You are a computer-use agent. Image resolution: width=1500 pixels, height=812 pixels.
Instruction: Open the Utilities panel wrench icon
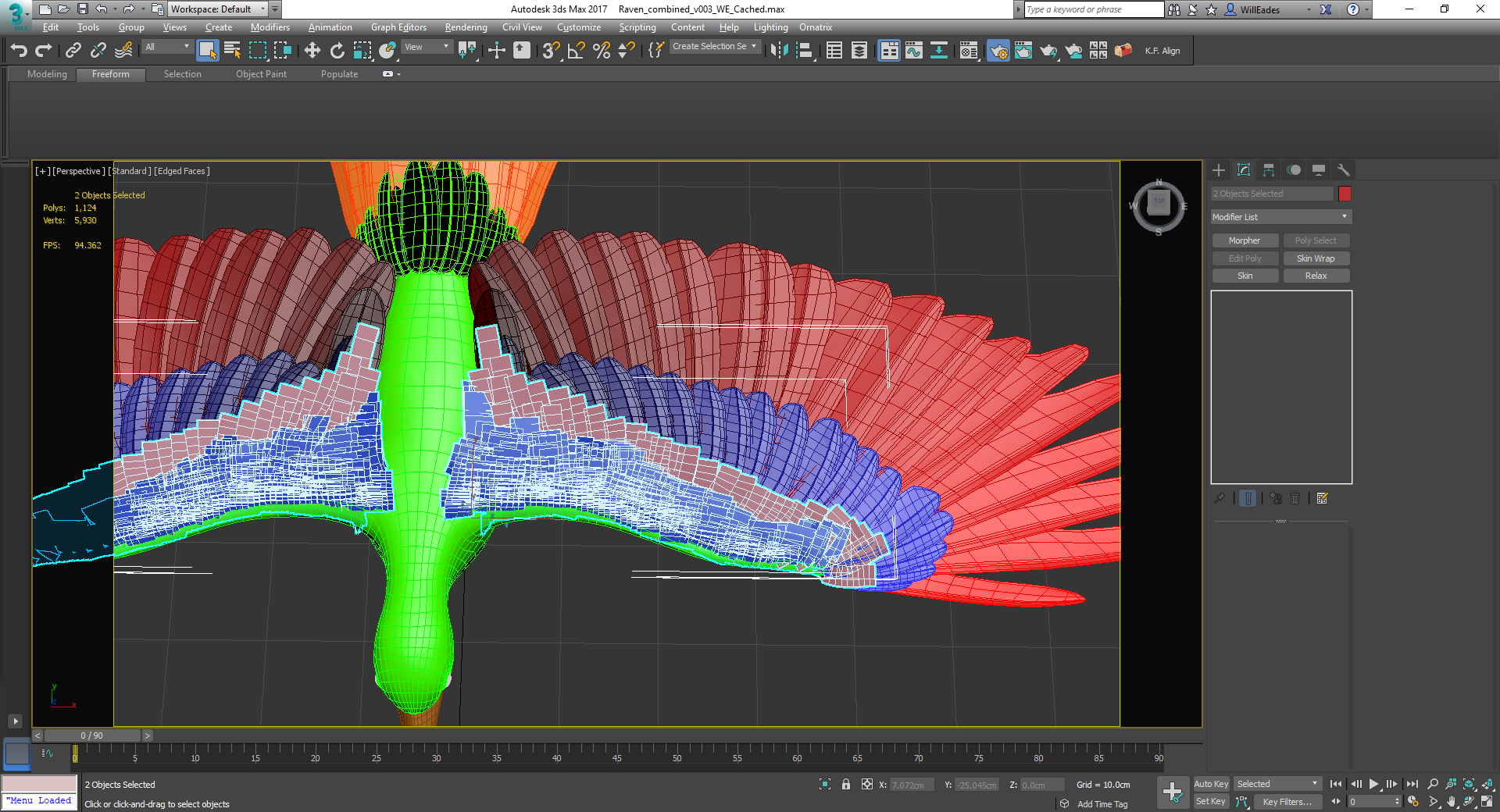(1343, 170)
